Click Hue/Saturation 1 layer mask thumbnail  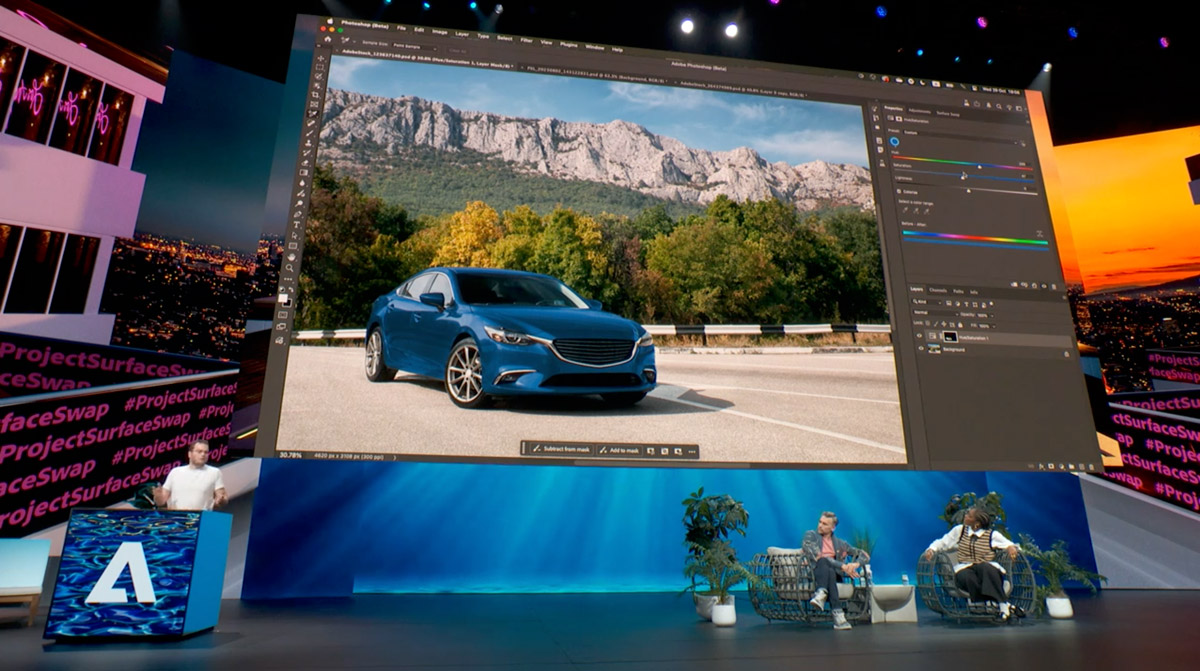pyautogui.click(x=950, y=337)
